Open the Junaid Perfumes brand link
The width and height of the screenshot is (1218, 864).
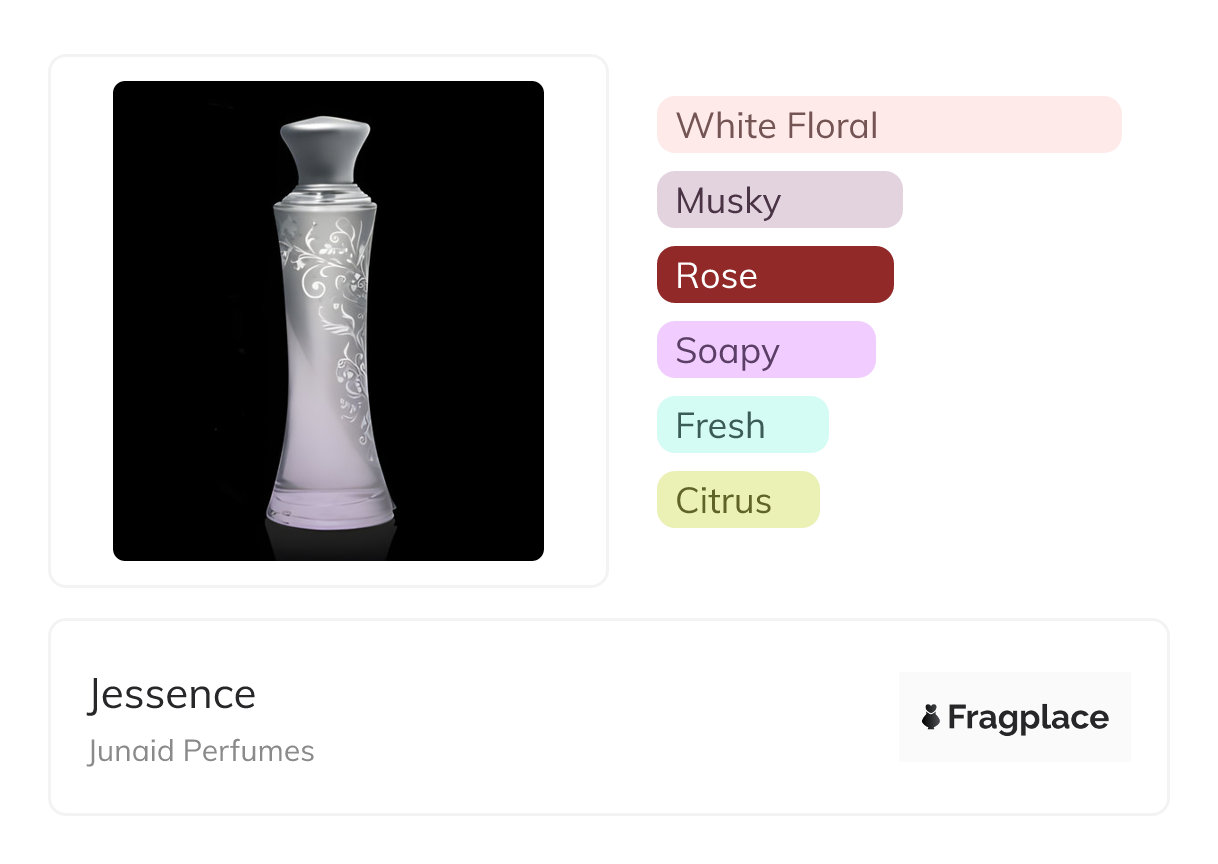coord(201,751)
